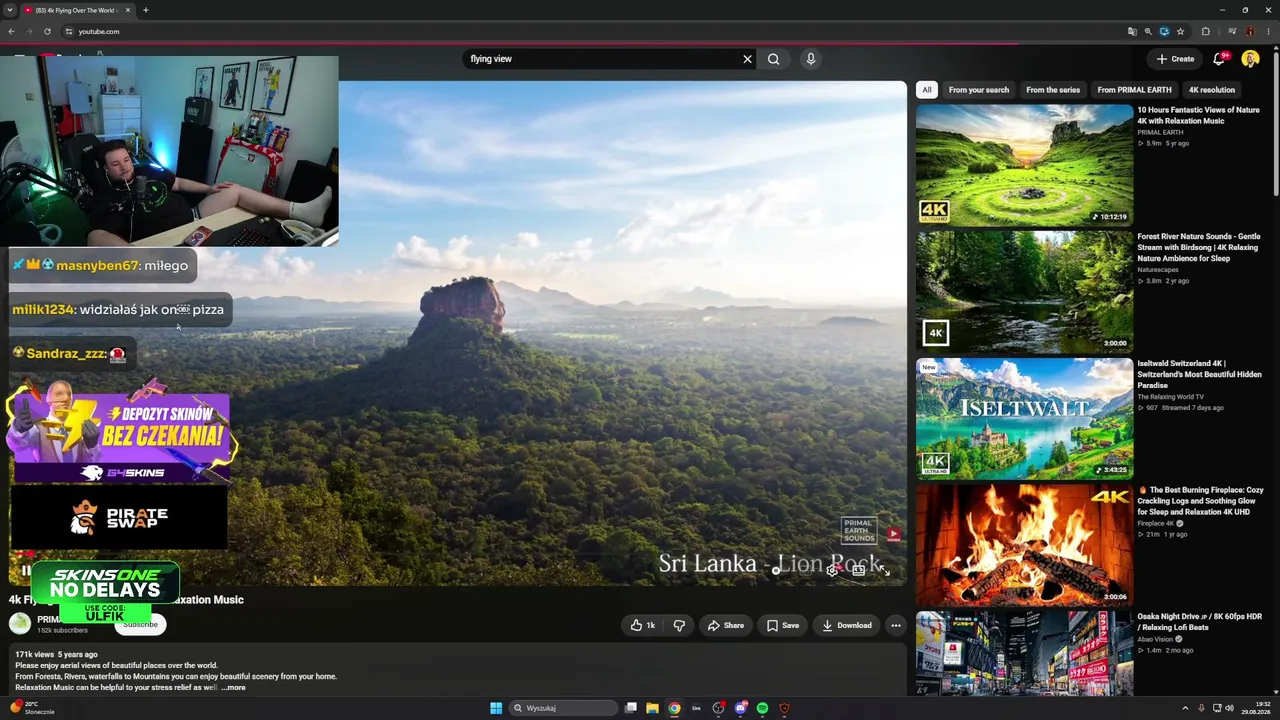Viewport: 1280px width, 720px height.
Task: Open the Best Burning Fireplace video title
Action: tap(1200, 501)
